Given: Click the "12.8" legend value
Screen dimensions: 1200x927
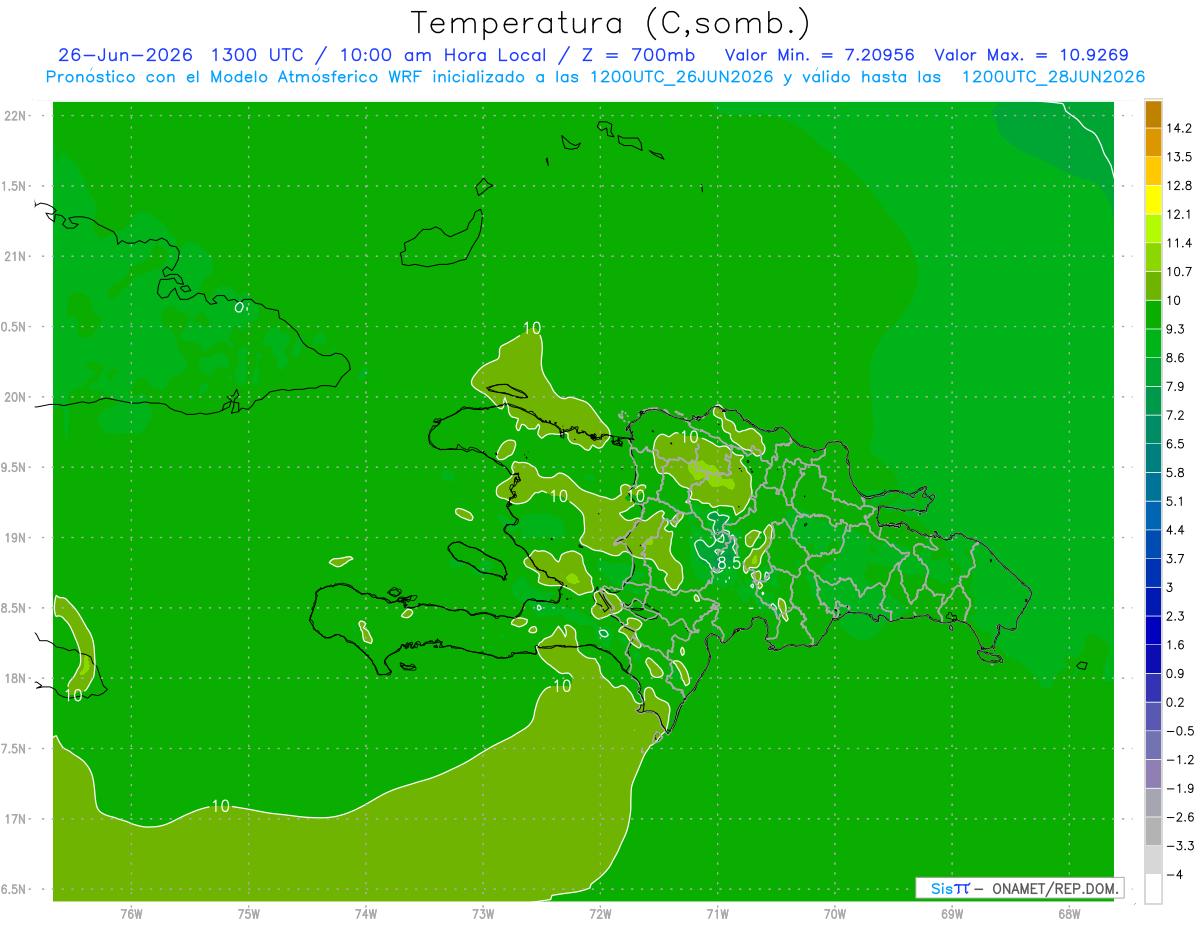Looking at the screenshot, I should point(1180,186).
